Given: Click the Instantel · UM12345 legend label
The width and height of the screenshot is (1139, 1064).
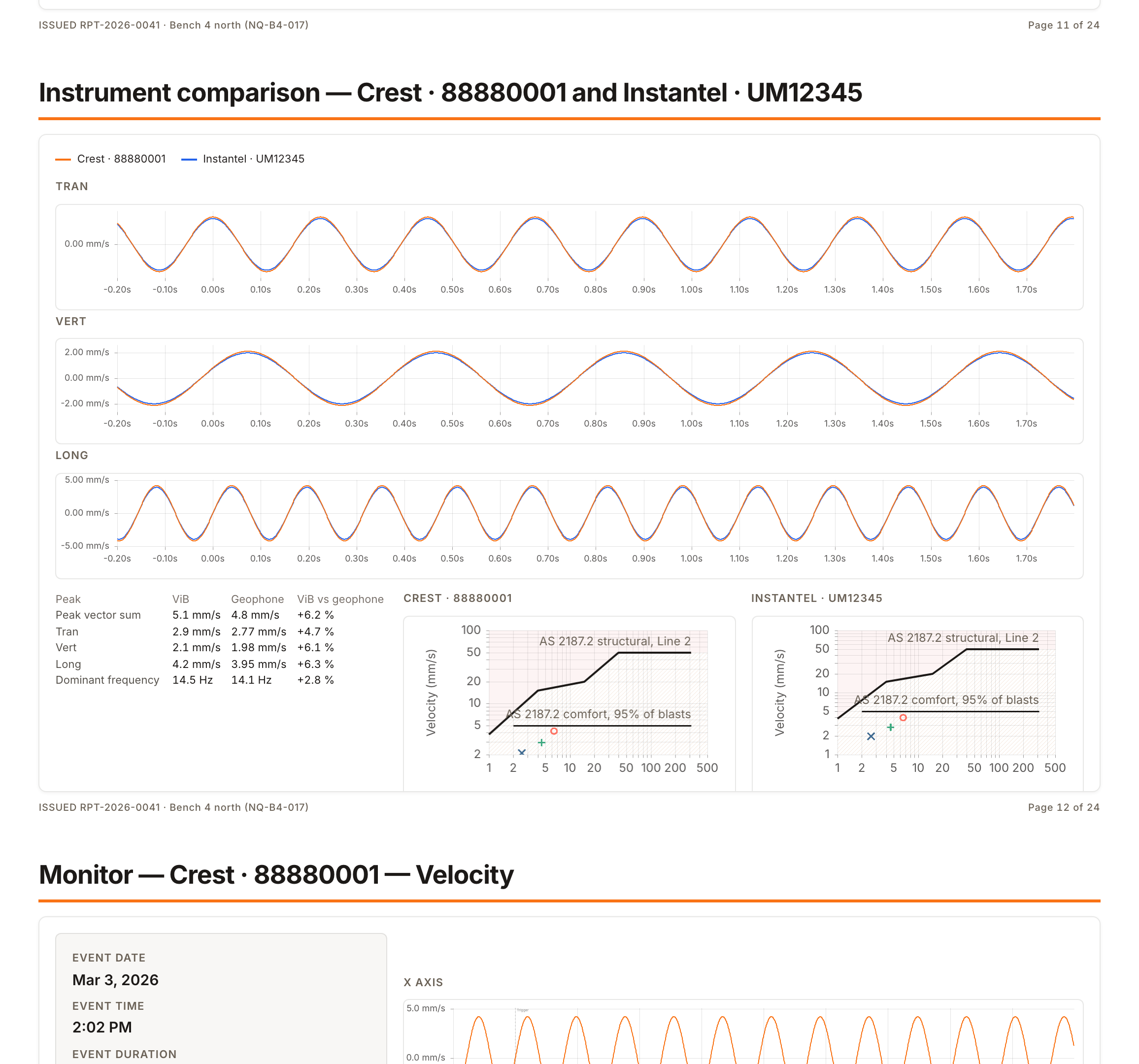Looking at the screenshot, I should pos(254,159).
